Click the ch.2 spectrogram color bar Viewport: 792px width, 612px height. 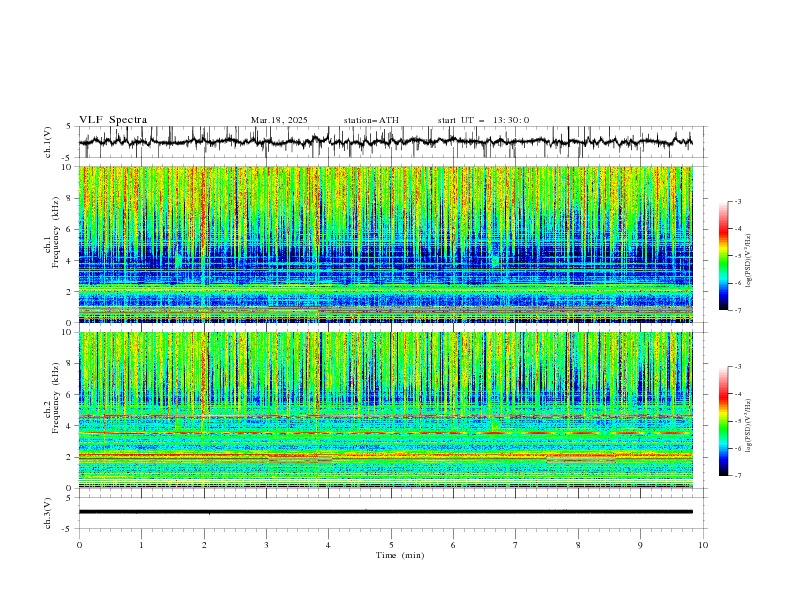pyautogui.click(x=724, y=421)
